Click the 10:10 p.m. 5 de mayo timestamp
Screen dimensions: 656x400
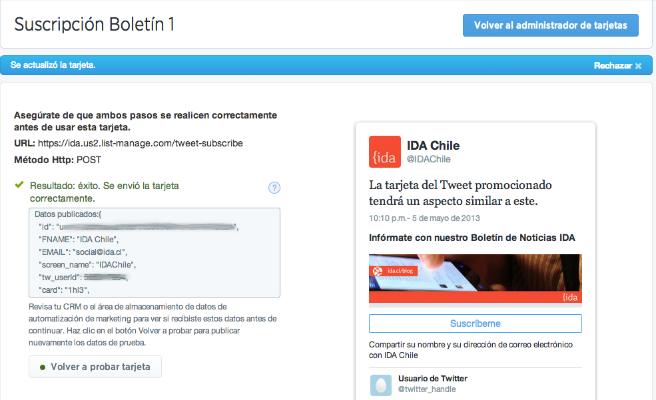[x=424, y=218]
